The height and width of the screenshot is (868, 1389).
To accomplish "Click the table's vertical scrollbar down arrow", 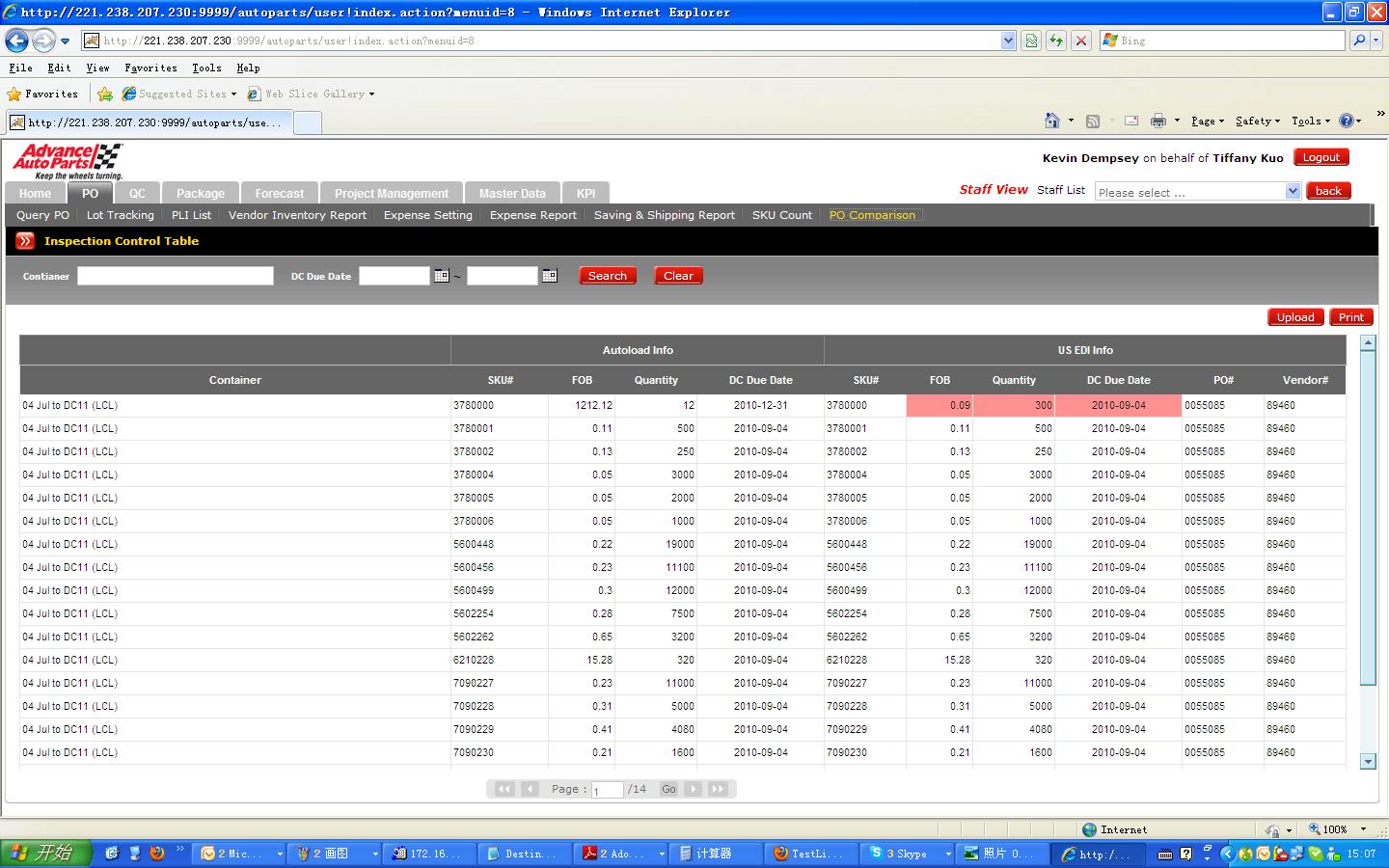I will coord(1368,761).
